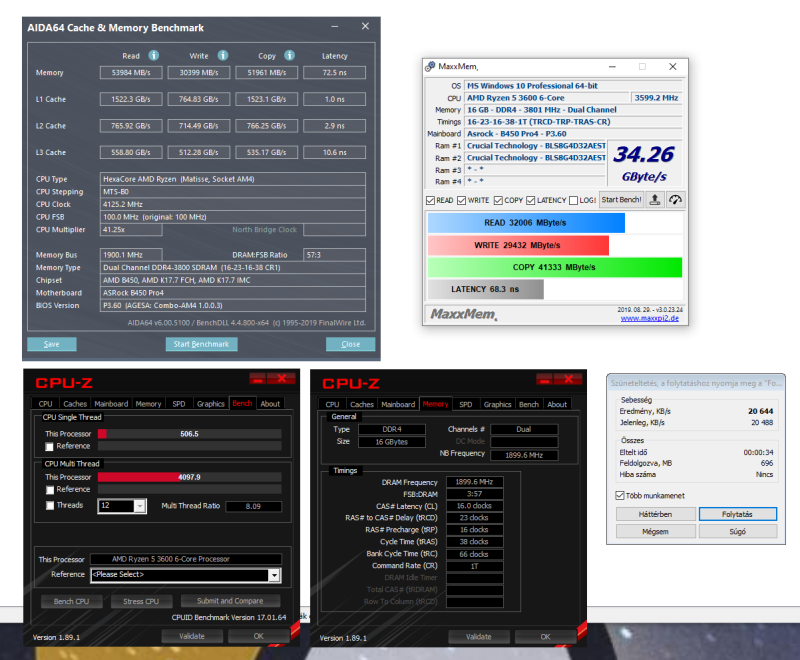Uncheck the LATENCY checkbox in MaxxMem
800x660 pixels.
click(531, 200)
